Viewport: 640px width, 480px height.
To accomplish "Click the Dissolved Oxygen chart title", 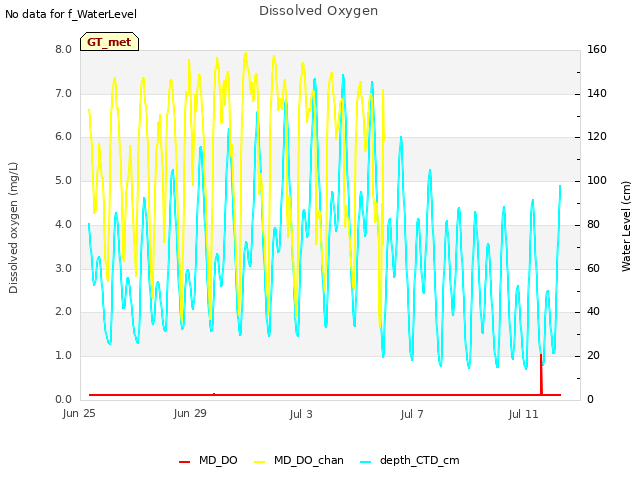I will [318, 11].
